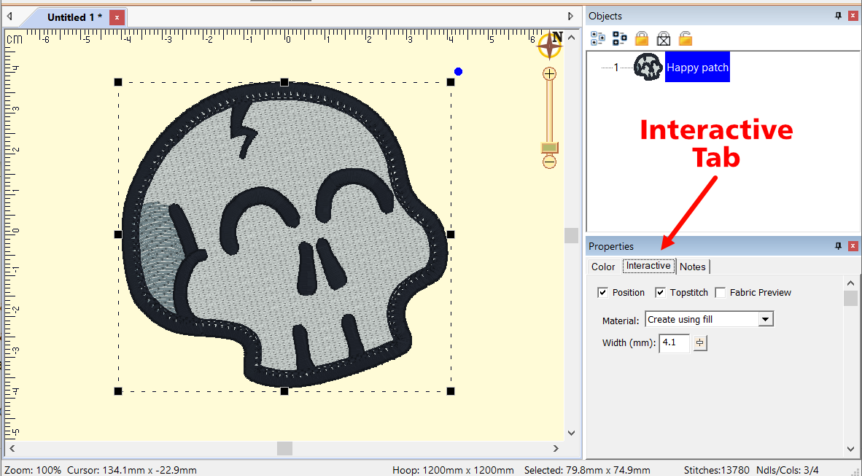The height and width of the screenshot is (476, 862).
Task: Click the right arrow to scroll document tabs
Action: click(x=571, y=17)
